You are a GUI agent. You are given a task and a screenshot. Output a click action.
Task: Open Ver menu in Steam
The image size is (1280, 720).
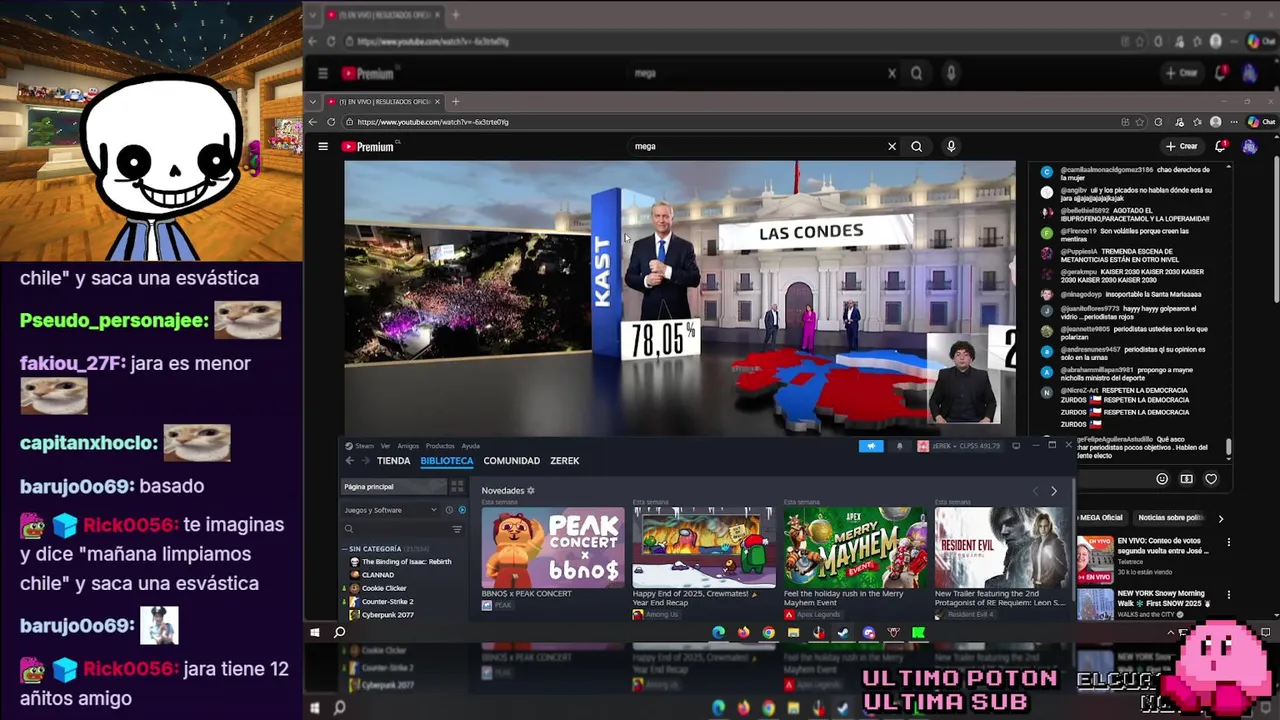pos(386,446)
